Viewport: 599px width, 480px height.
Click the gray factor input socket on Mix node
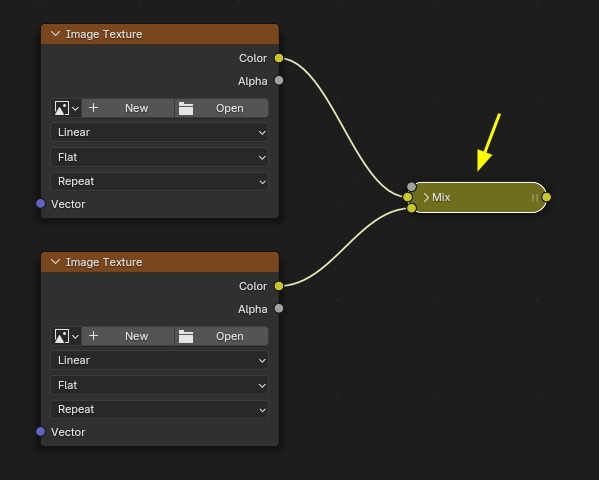pyautogui.click(x=411, y=187)
